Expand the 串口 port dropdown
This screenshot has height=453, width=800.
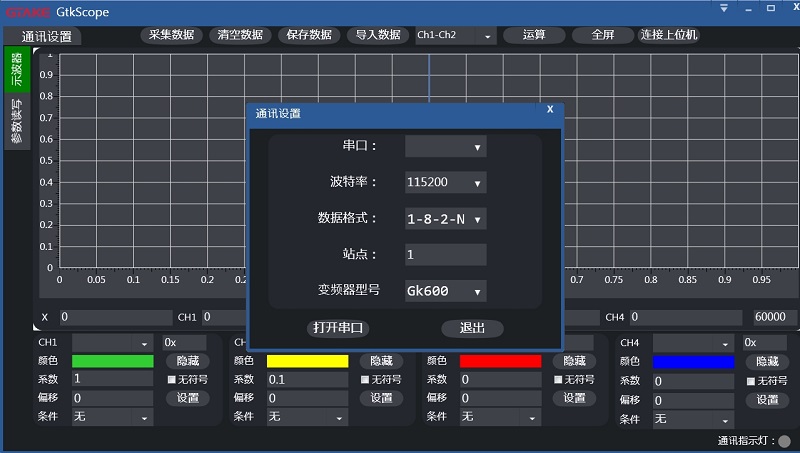[445, 146]
